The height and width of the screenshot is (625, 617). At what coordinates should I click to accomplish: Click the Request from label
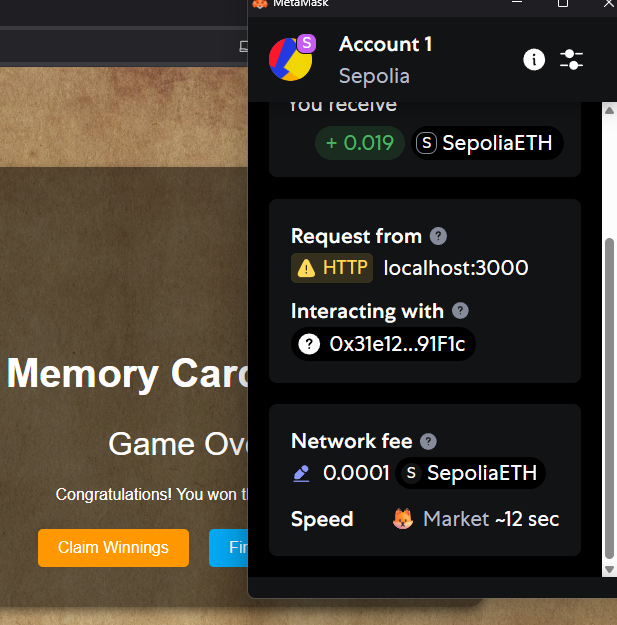(356, 236)
